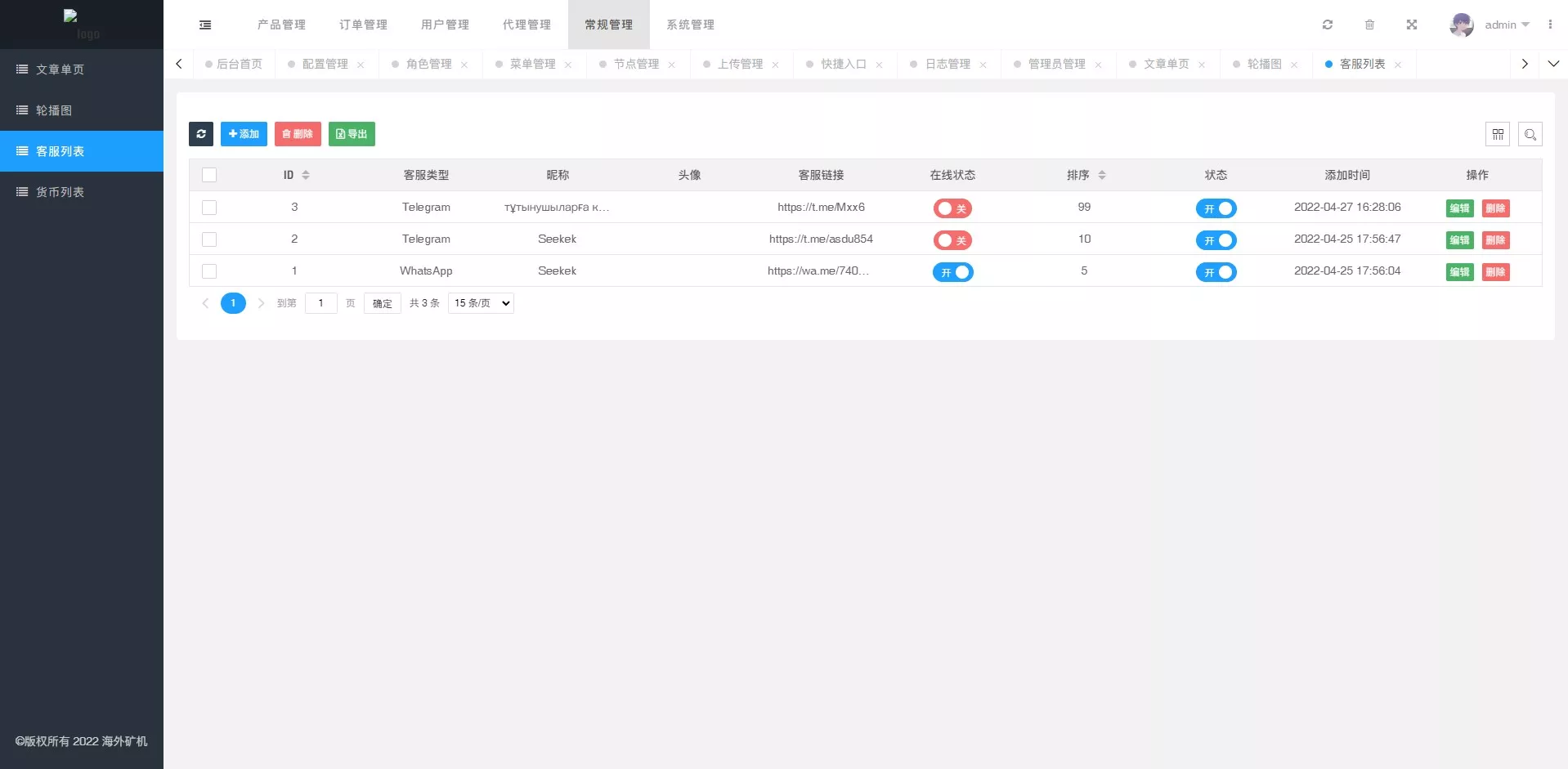
Task: Click the green 导出 export button
Action: [x=352, y=134]
